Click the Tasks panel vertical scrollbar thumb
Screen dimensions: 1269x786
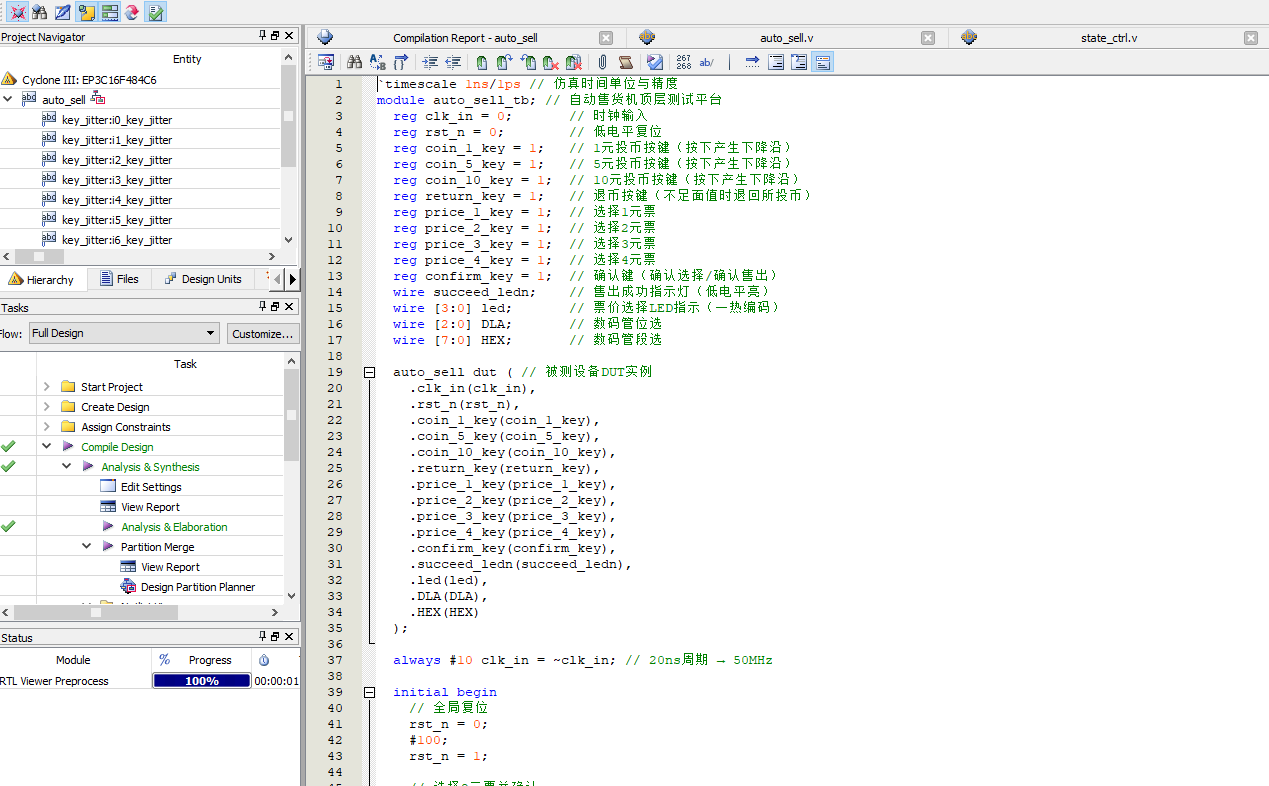[291, 415]
